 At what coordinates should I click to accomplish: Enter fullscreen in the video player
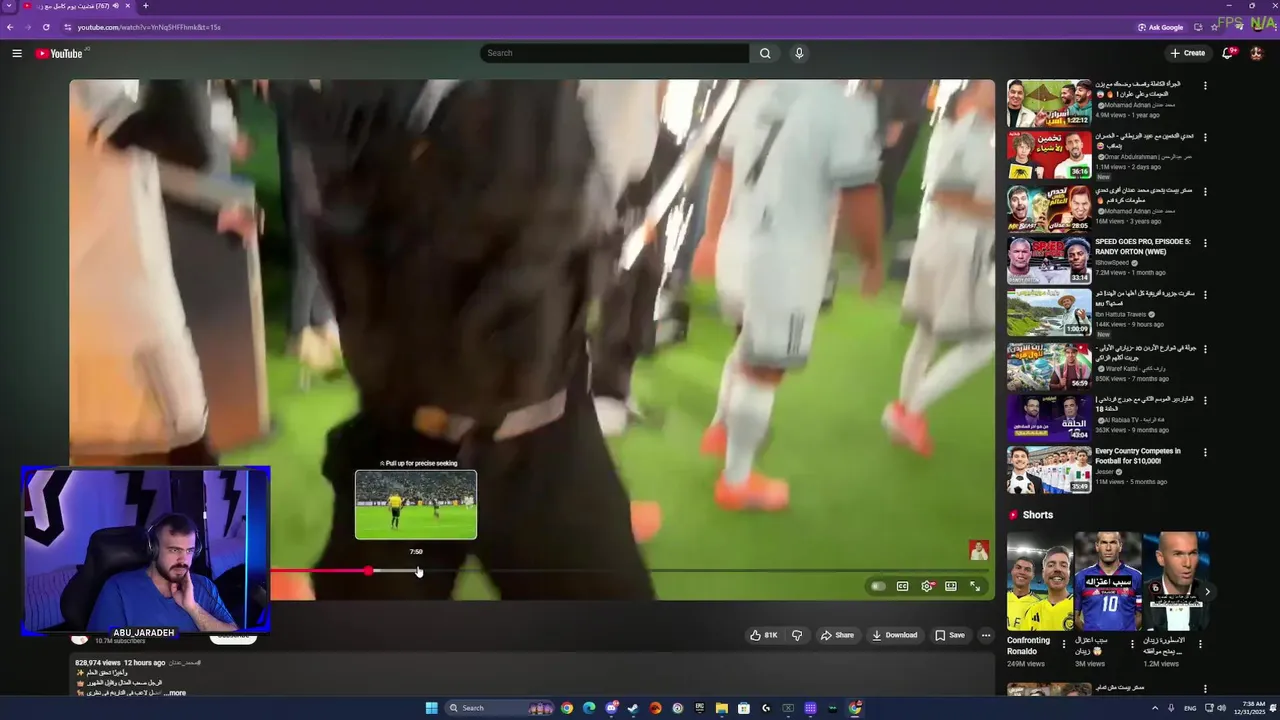(975, 586)
